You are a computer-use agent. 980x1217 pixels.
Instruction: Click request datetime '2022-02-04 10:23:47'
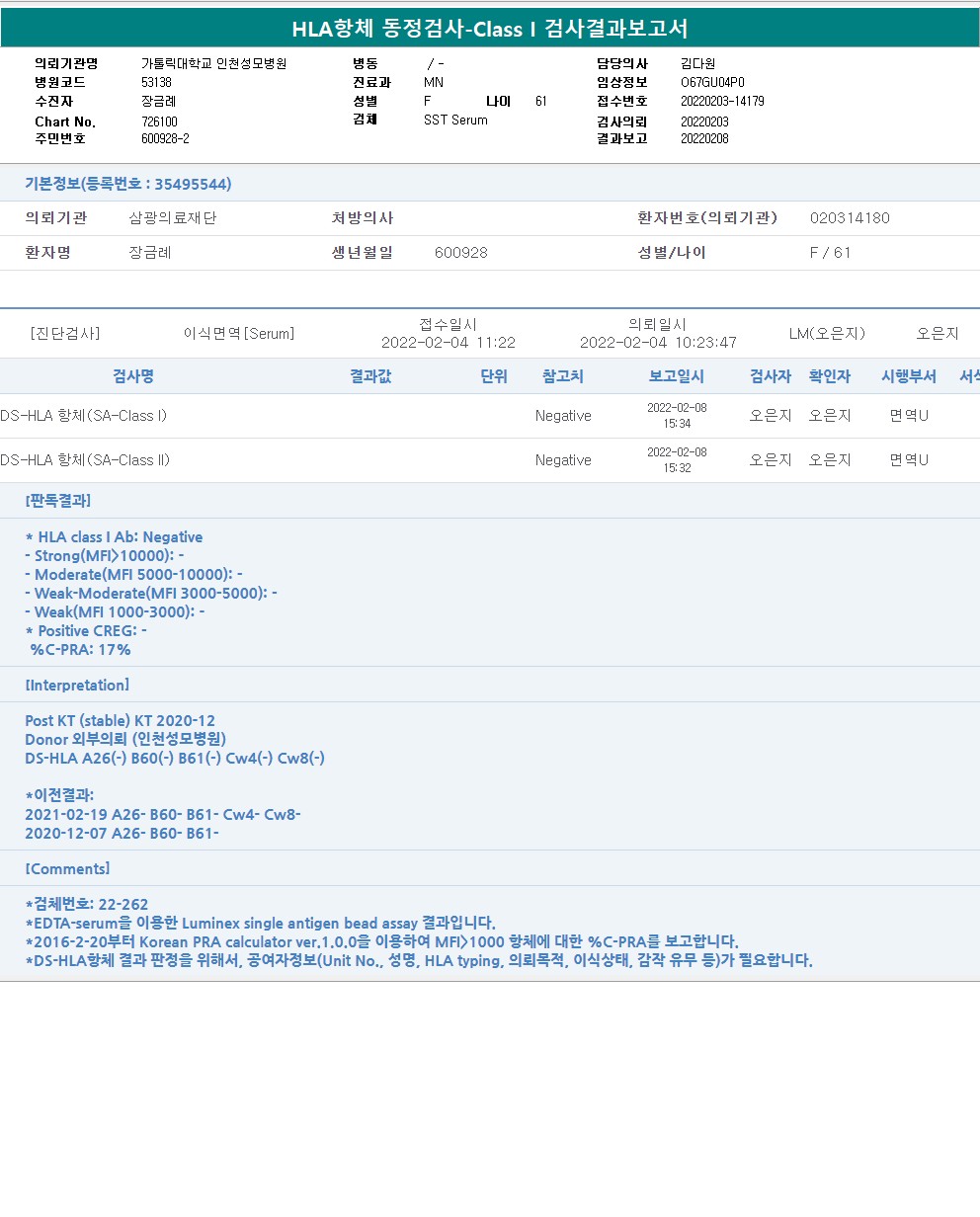coord(658,343)
